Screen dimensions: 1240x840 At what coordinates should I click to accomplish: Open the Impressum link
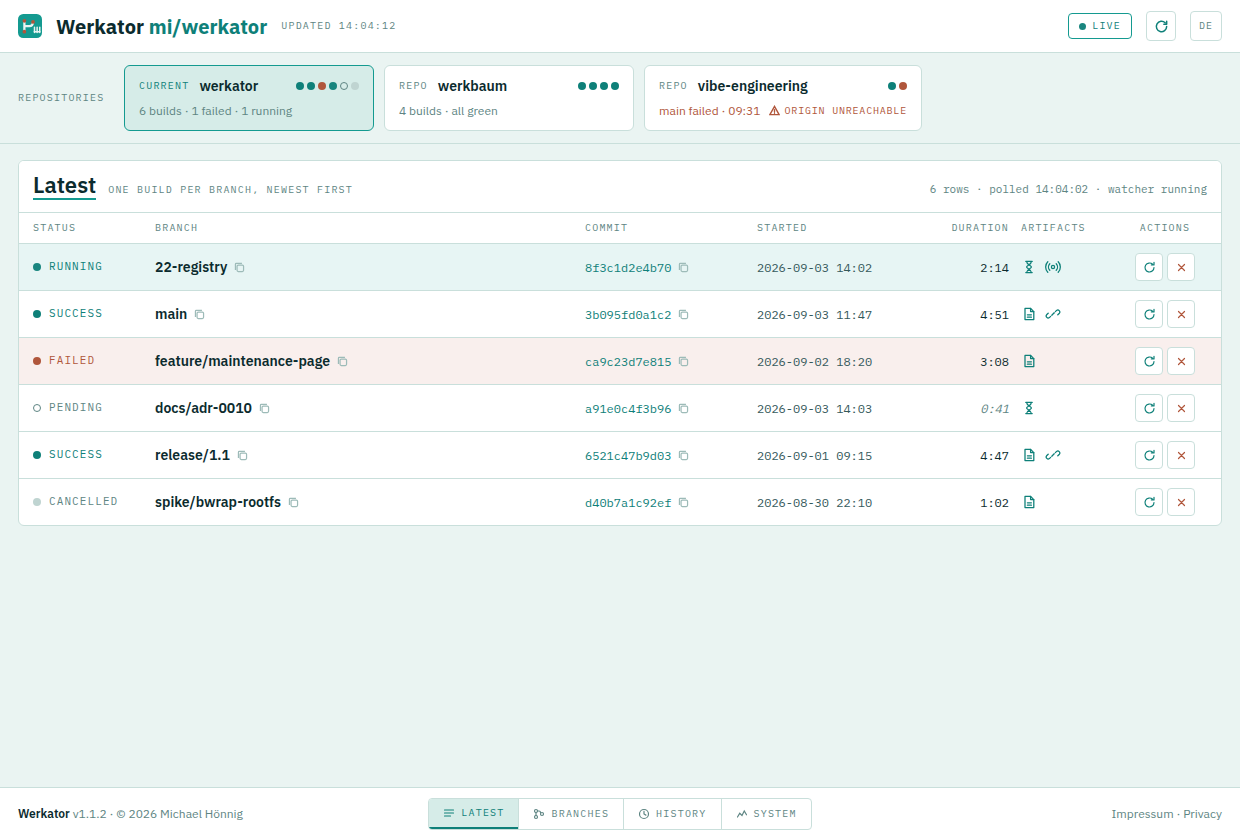[x=1142, y=814]
